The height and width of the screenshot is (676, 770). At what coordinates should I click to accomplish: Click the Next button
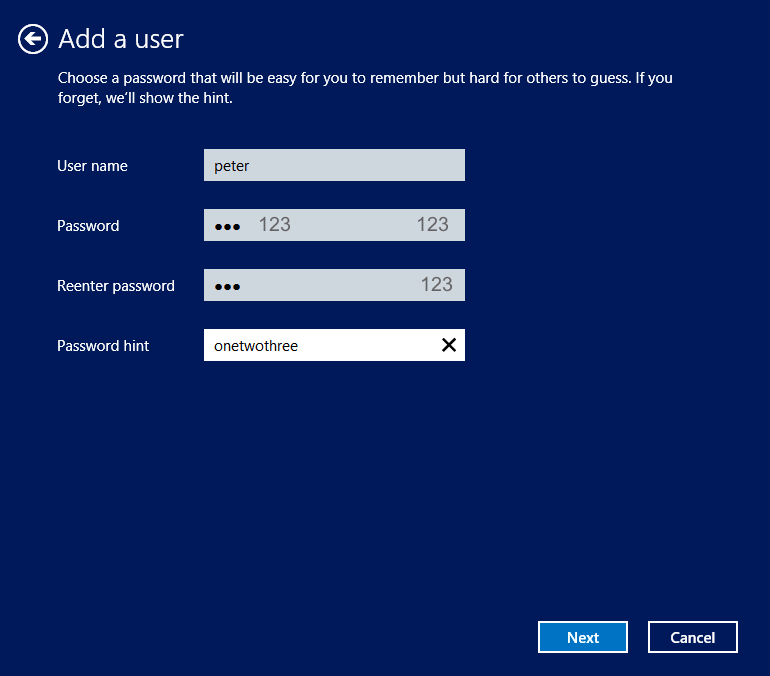583,637
